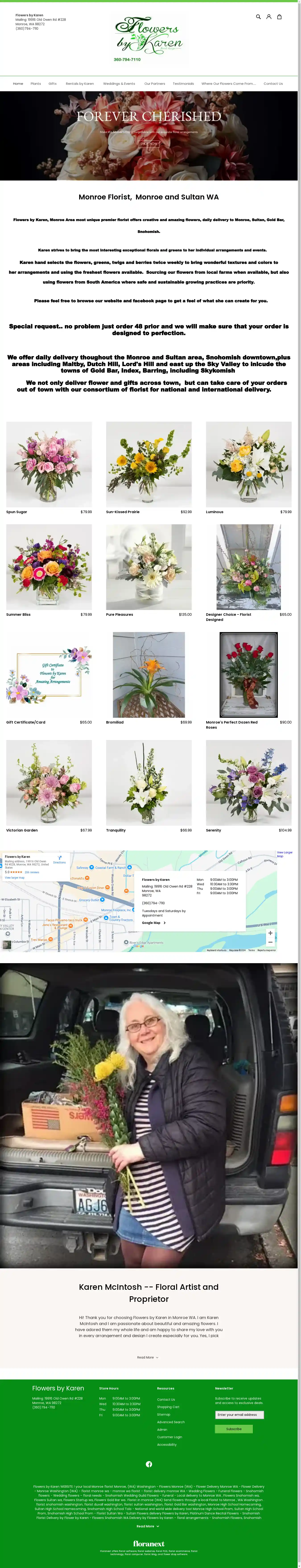Screen dimensions: 301x1568
Task: Select the Testimonials menu item
Action: coord(183,84)
